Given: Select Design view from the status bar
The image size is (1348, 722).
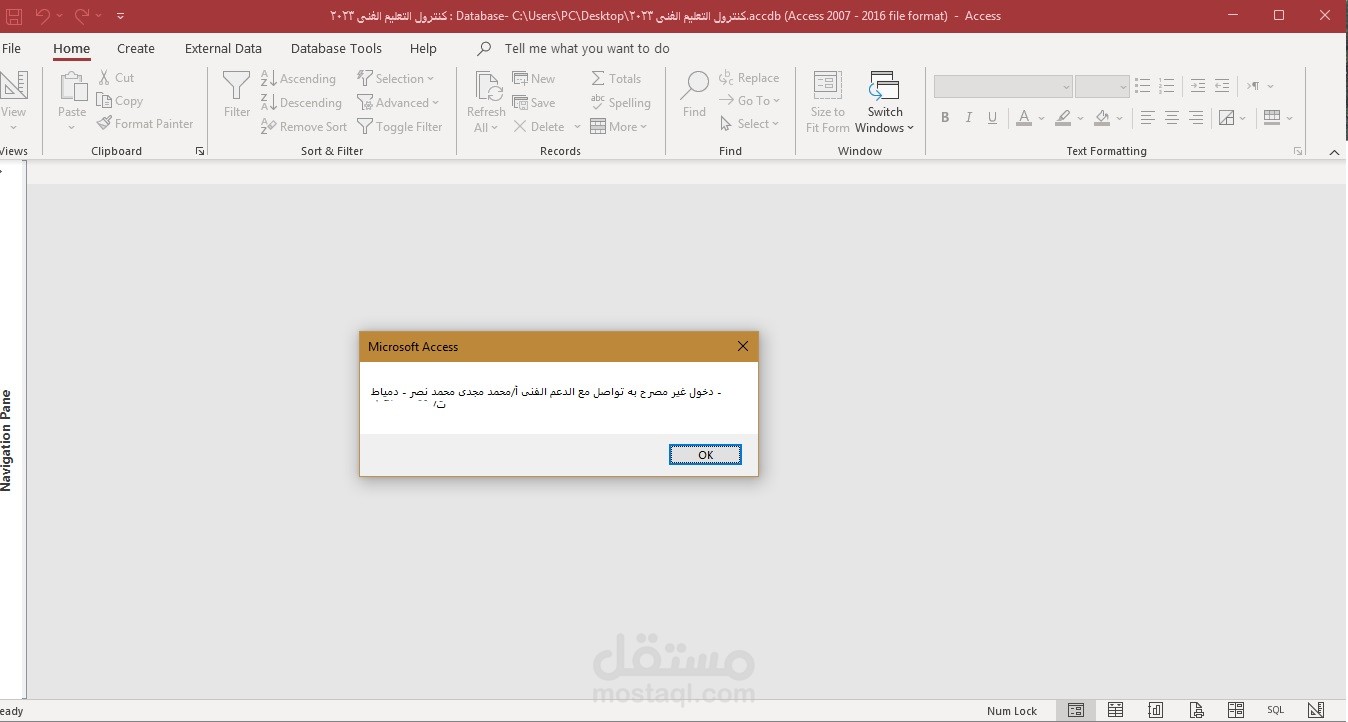Looking at the screenshot, I should (x=1315, y=710).
